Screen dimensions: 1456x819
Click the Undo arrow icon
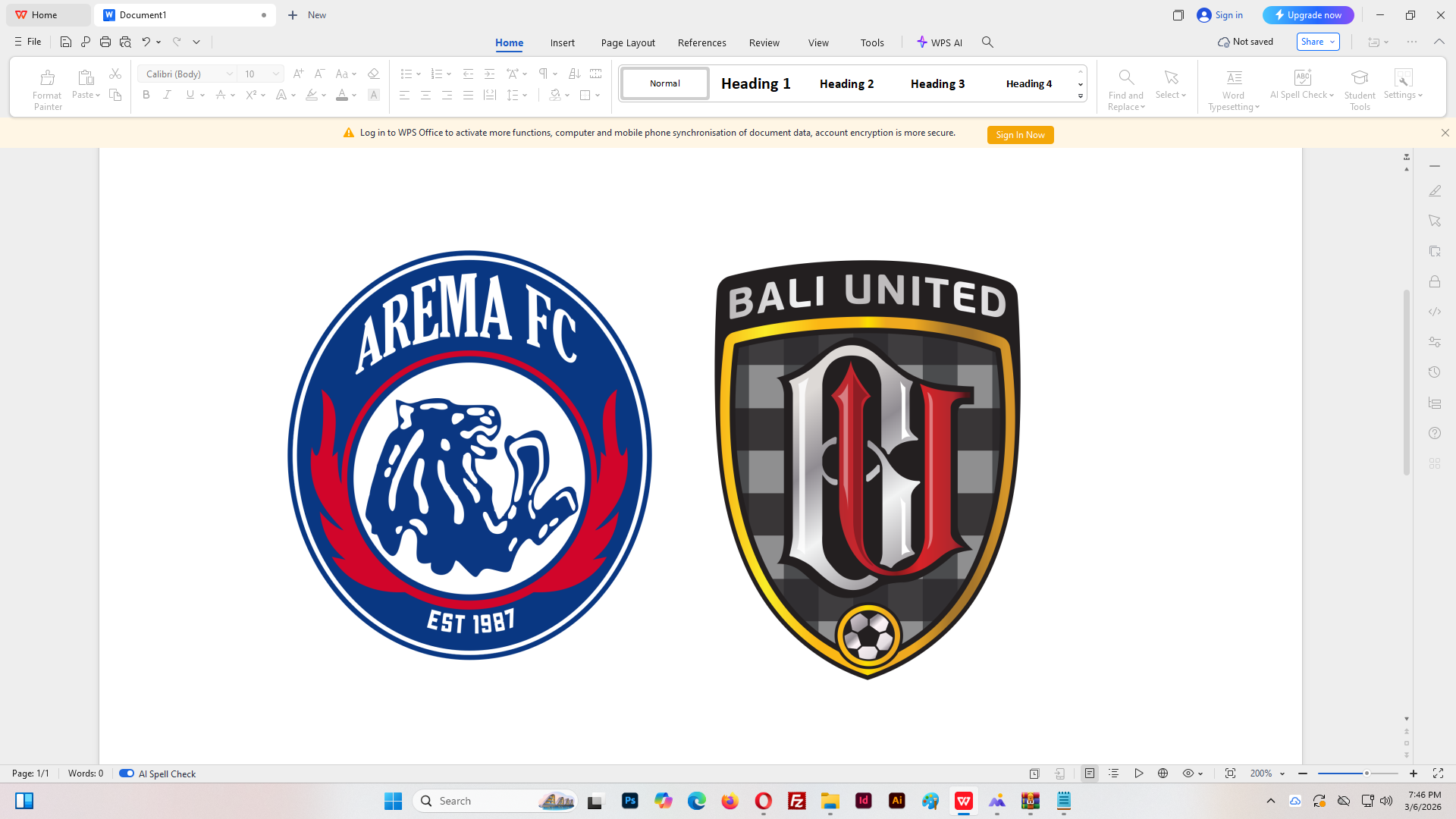tap(146, 42)
